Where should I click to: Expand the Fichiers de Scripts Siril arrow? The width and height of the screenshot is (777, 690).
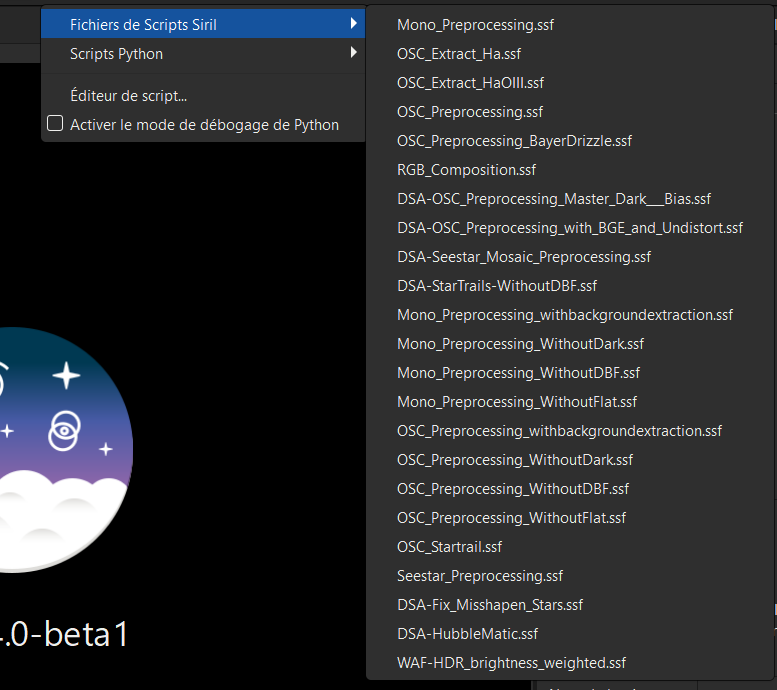click(353, 24)
